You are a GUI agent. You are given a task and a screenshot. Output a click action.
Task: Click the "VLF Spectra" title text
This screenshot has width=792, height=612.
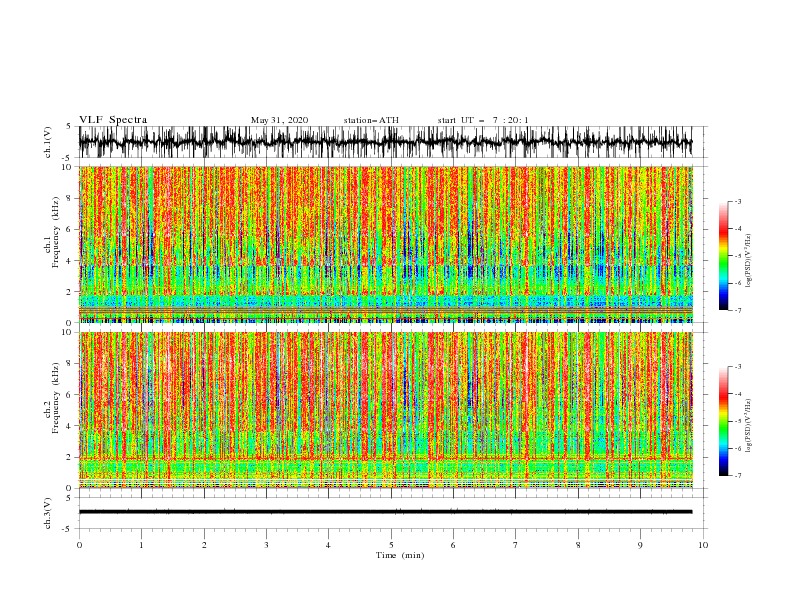[x=113, y=120]
